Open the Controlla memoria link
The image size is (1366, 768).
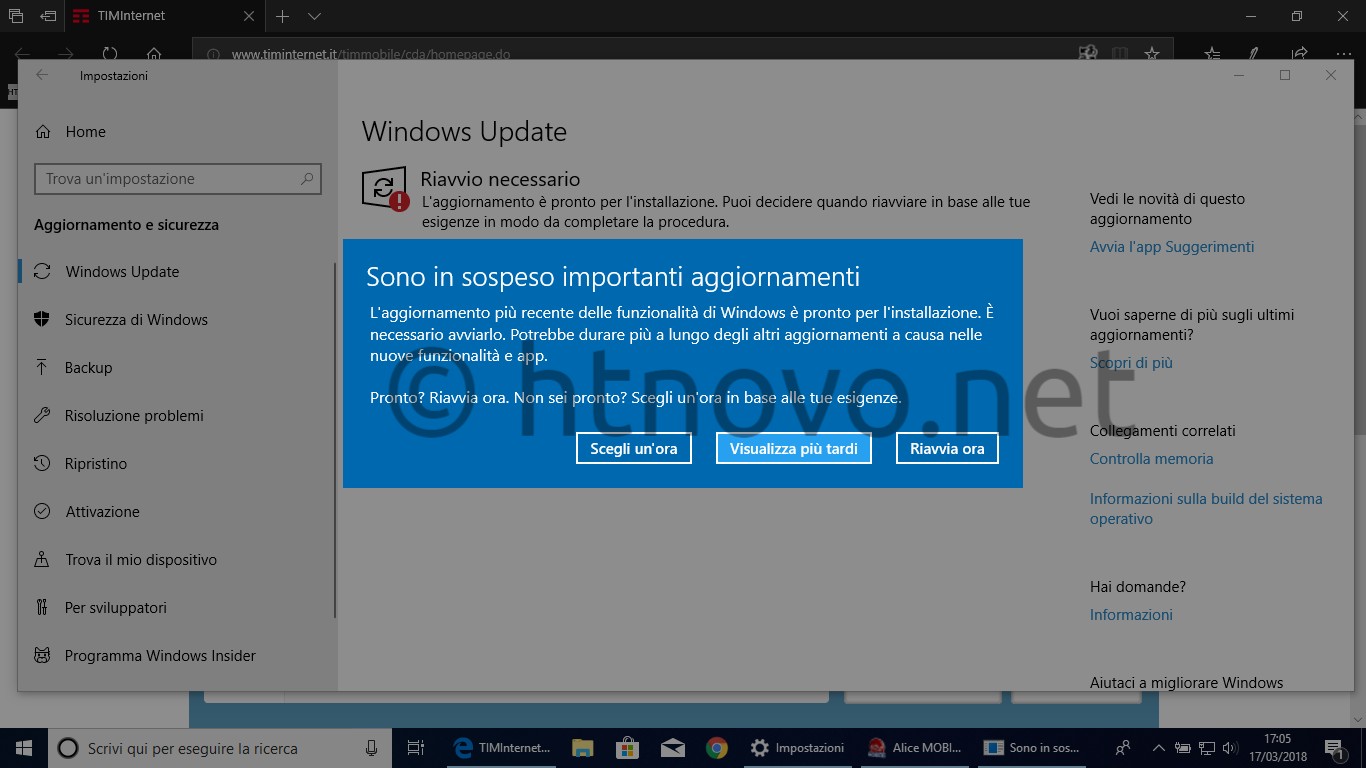pos(1151,459)
